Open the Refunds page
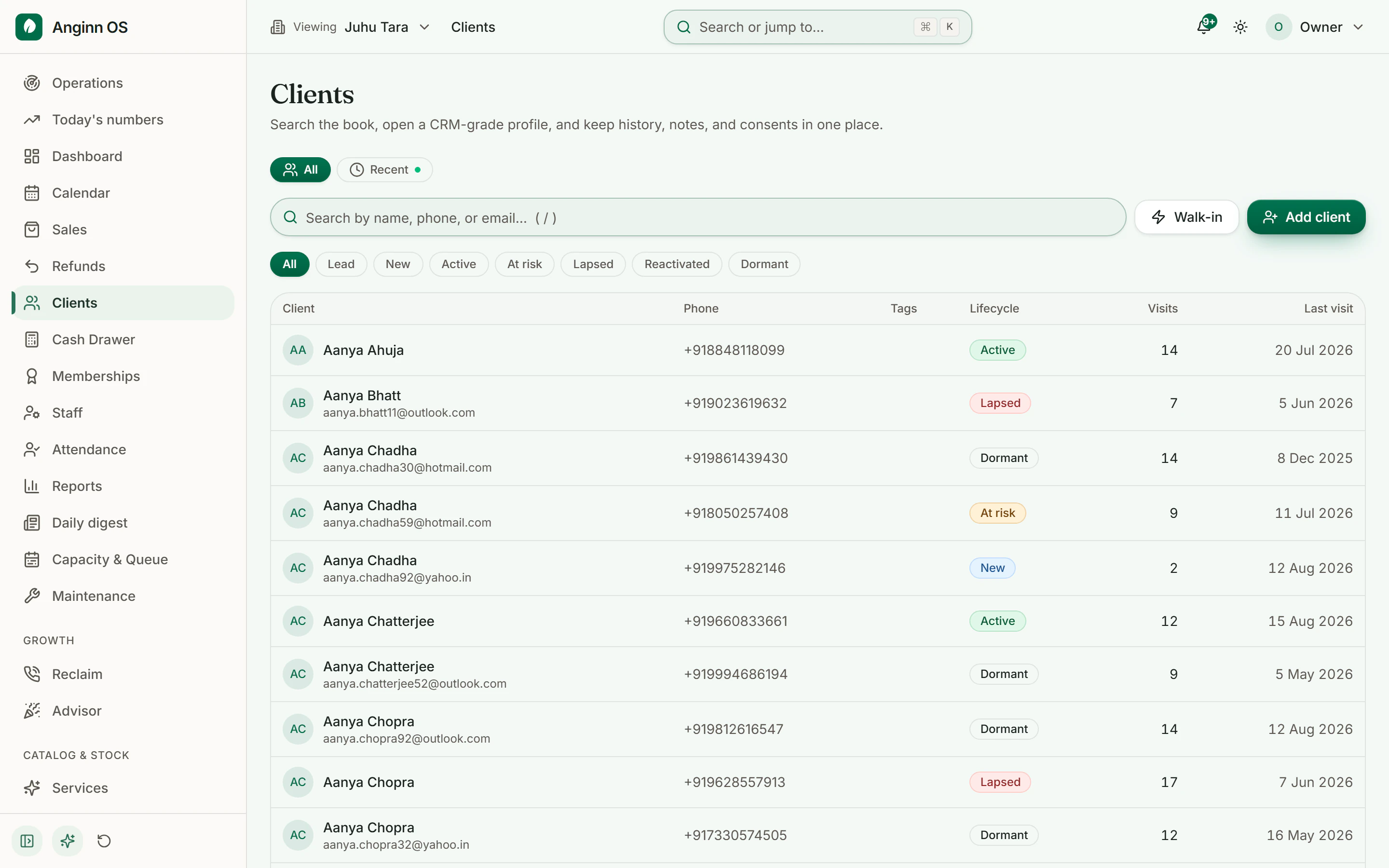1389x868 pixels. pos(123,266)
